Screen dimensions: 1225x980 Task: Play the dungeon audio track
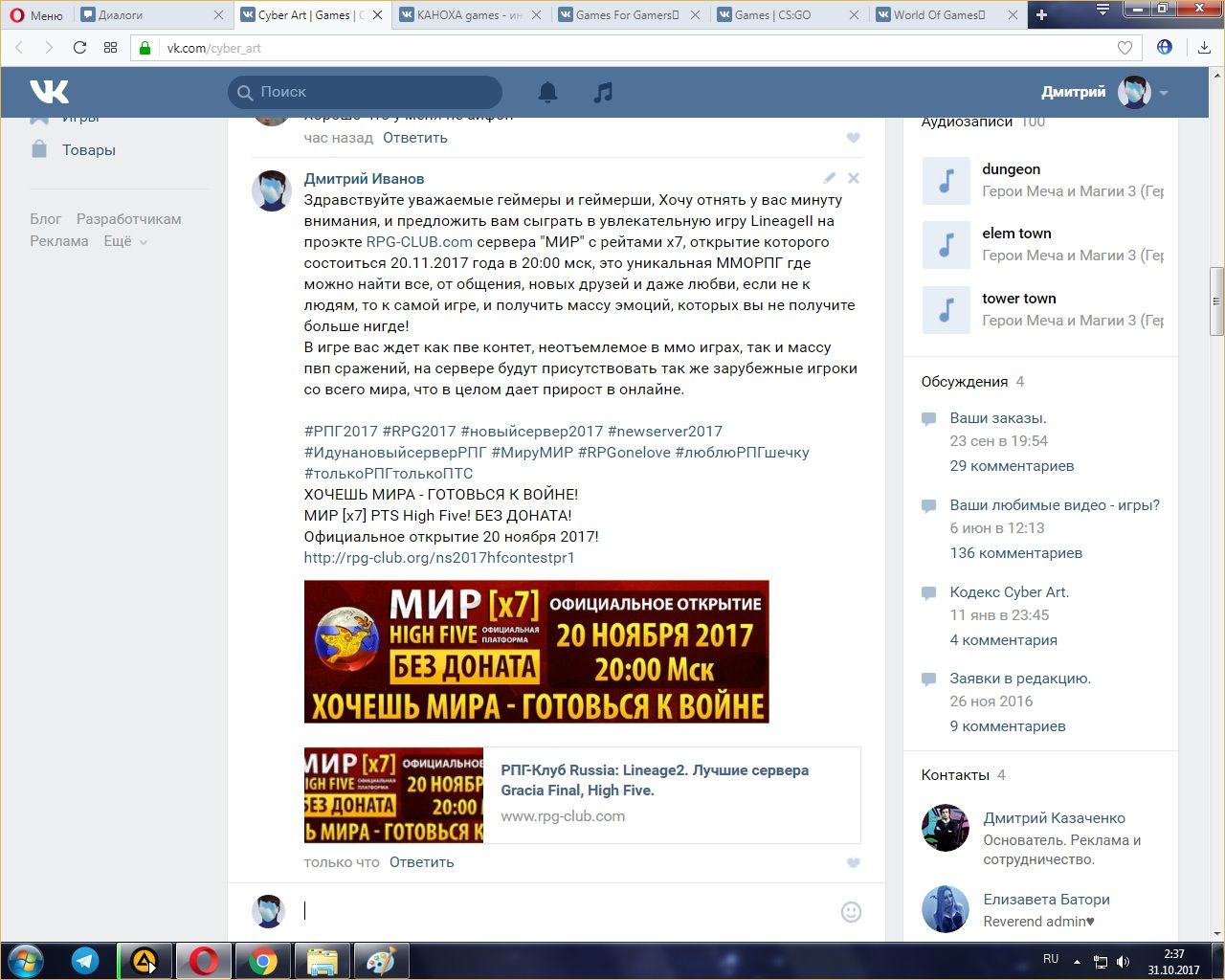click(946, 180)
